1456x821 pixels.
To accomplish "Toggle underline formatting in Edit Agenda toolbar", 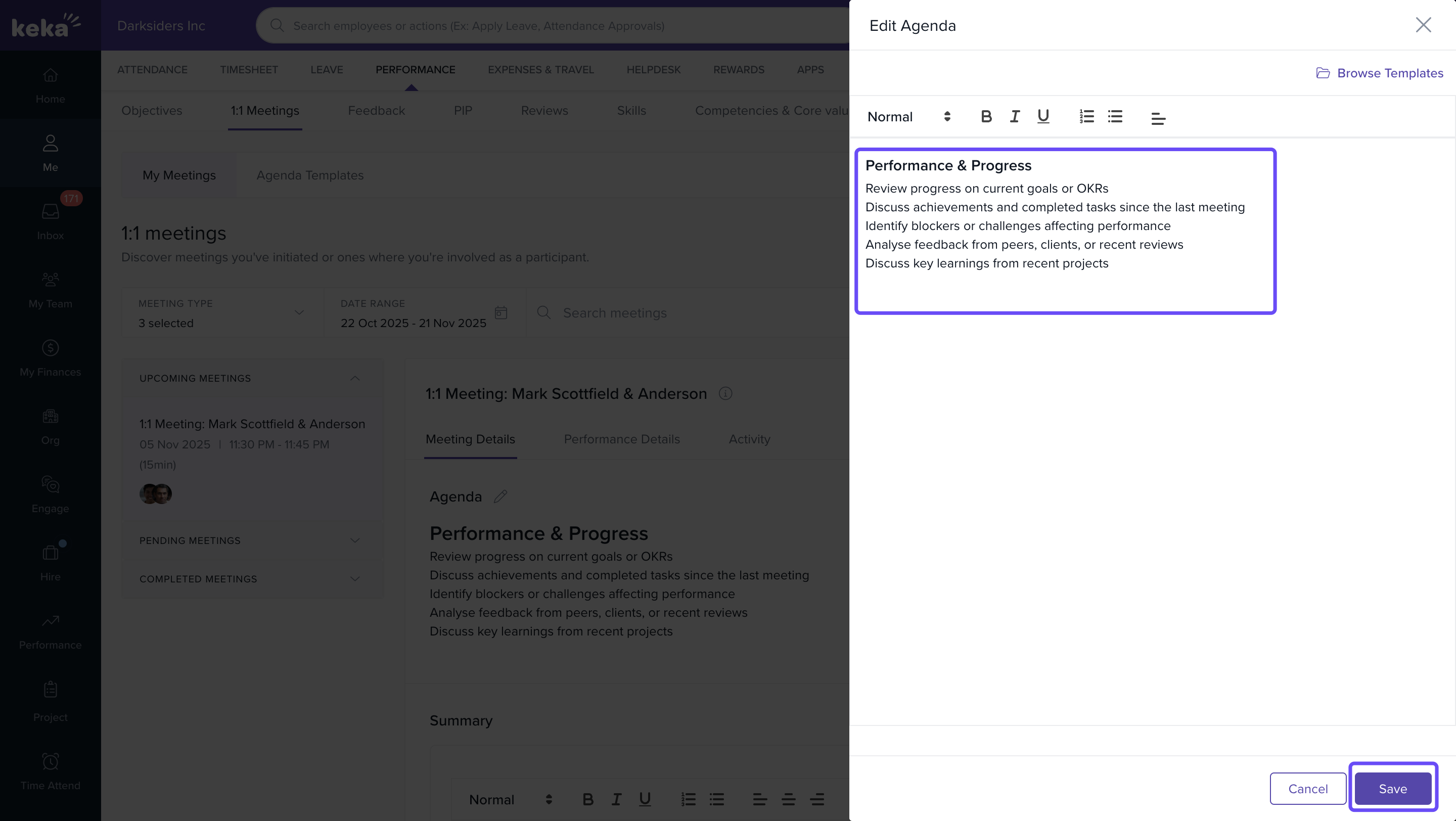I will tap(1043, 117).
